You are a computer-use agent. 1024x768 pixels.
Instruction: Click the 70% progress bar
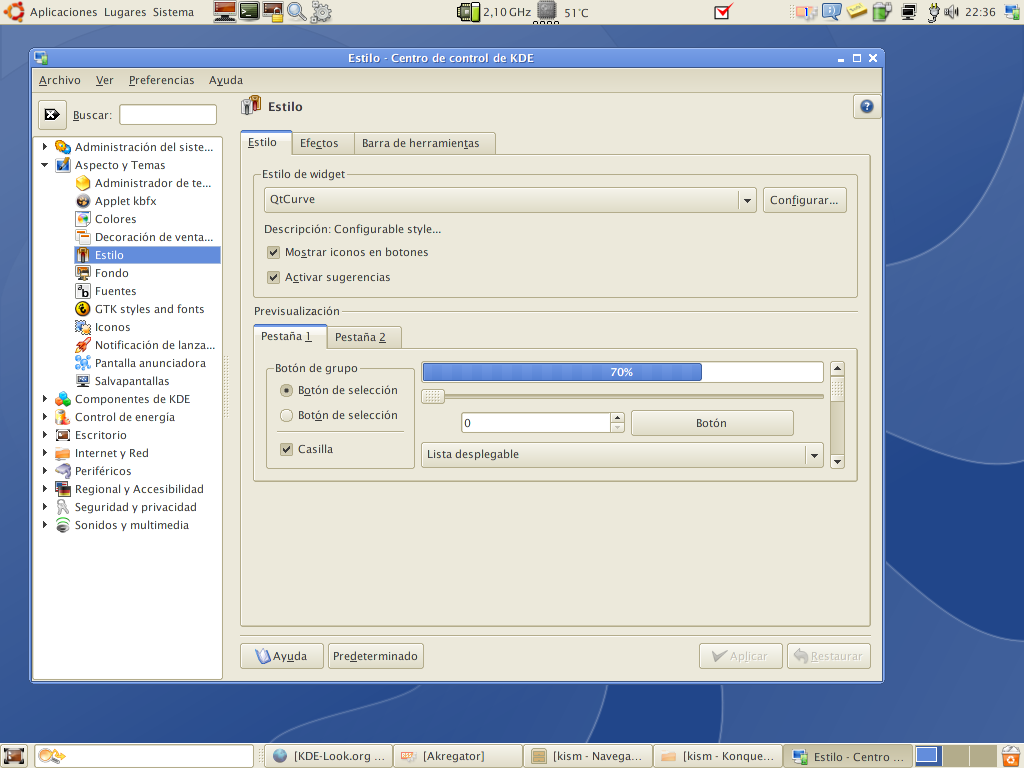[622, 372]
